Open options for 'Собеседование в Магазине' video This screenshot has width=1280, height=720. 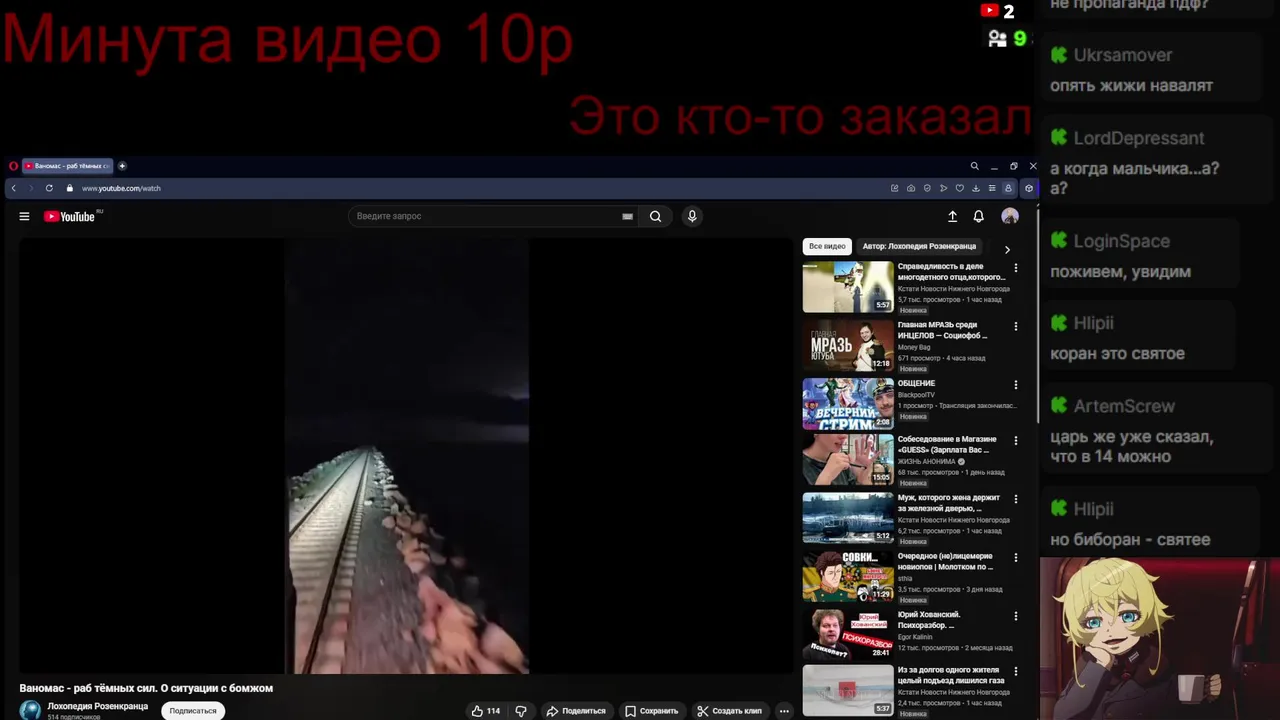coord(1016,440)
